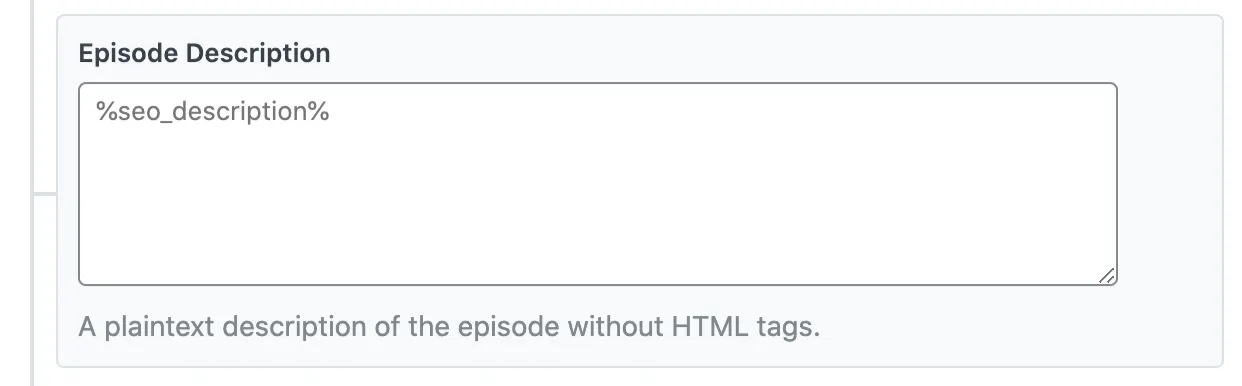Click the horizontal connector line beside the panel
The image size is (1242, 386).
(x=45, y=193)
